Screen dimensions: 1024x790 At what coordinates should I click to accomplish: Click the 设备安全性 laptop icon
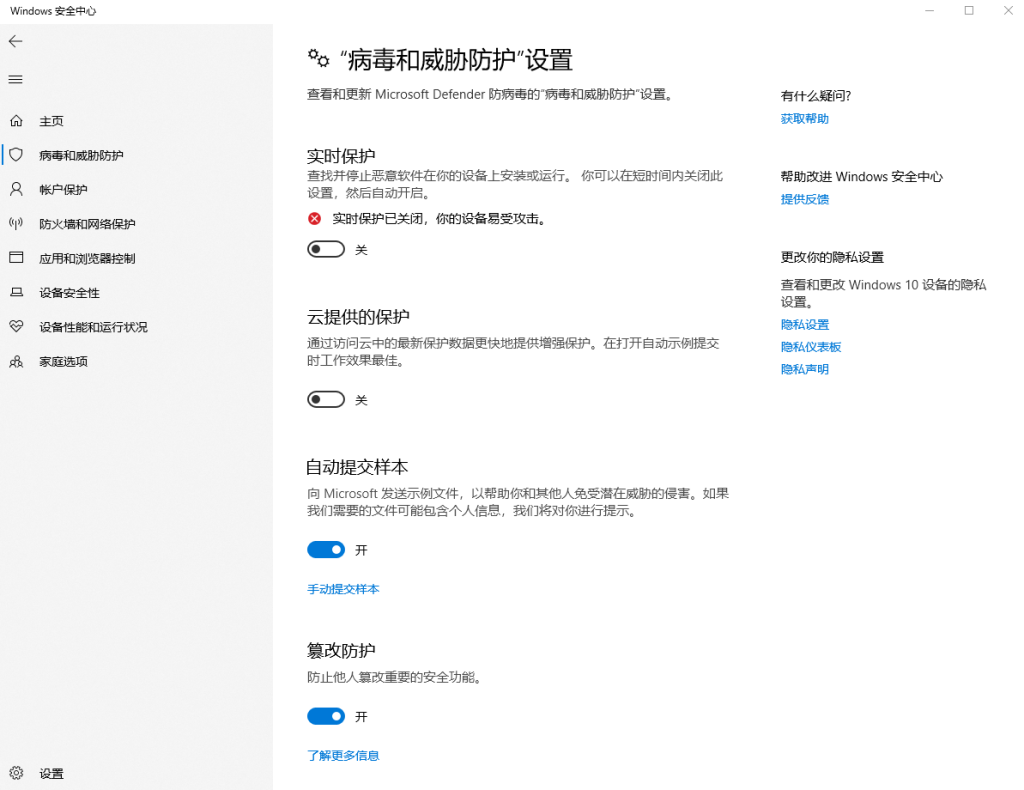tap(17, 292)
